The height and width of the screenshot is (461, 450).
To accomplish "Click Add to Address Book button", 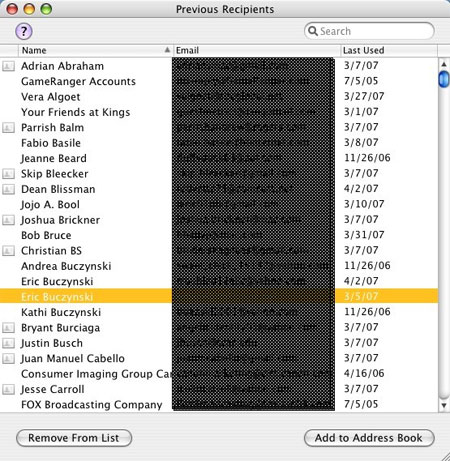I will [369, 438].
